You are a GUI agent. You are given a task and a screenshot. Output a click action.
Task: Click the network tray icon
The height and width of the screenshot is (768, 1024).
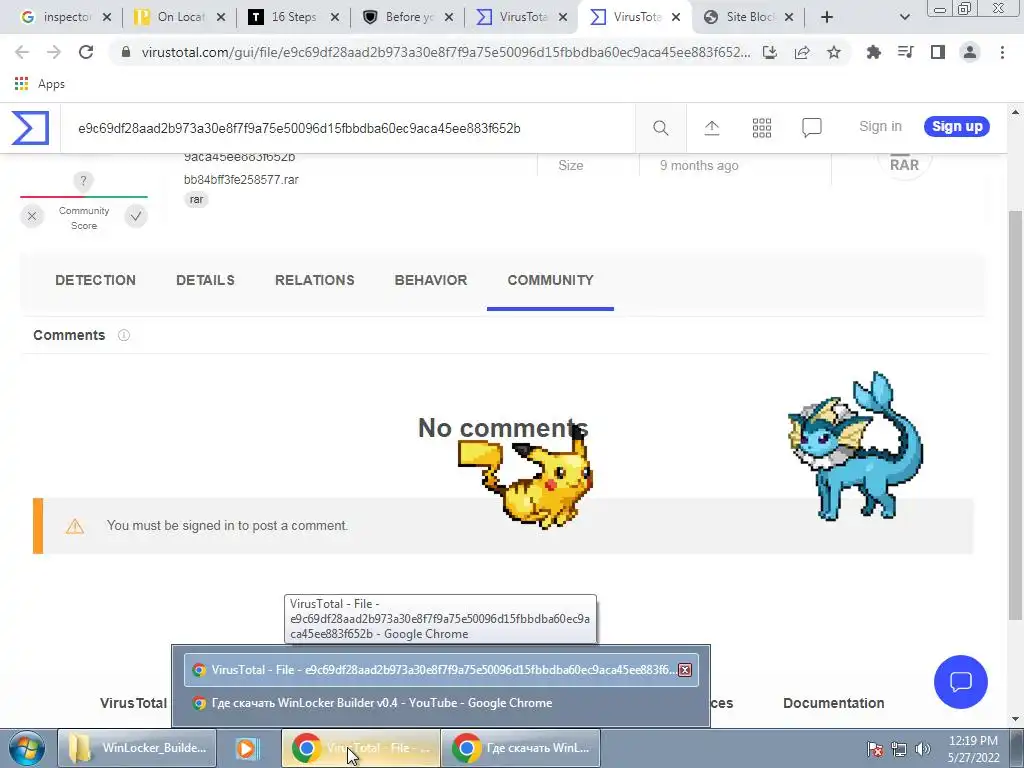coord(899,749)
